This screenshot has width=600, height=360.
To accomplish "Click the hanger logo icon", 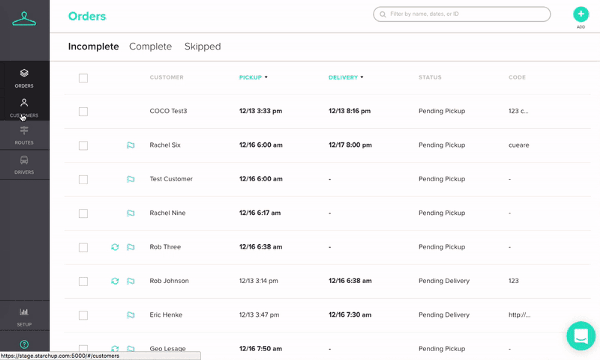I will (24, 19).
